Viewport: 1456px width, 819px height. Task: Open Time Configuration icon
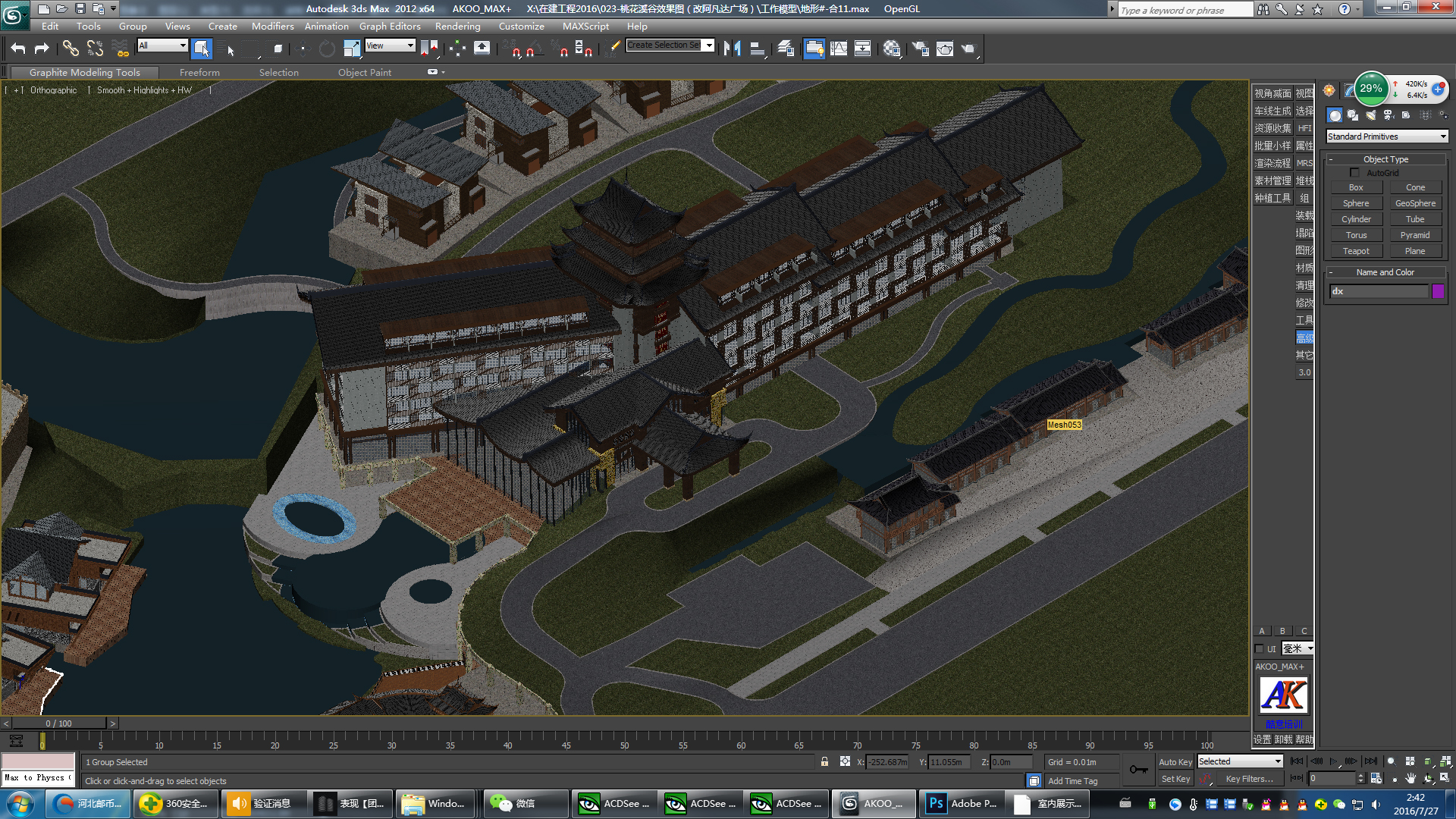1376,778
